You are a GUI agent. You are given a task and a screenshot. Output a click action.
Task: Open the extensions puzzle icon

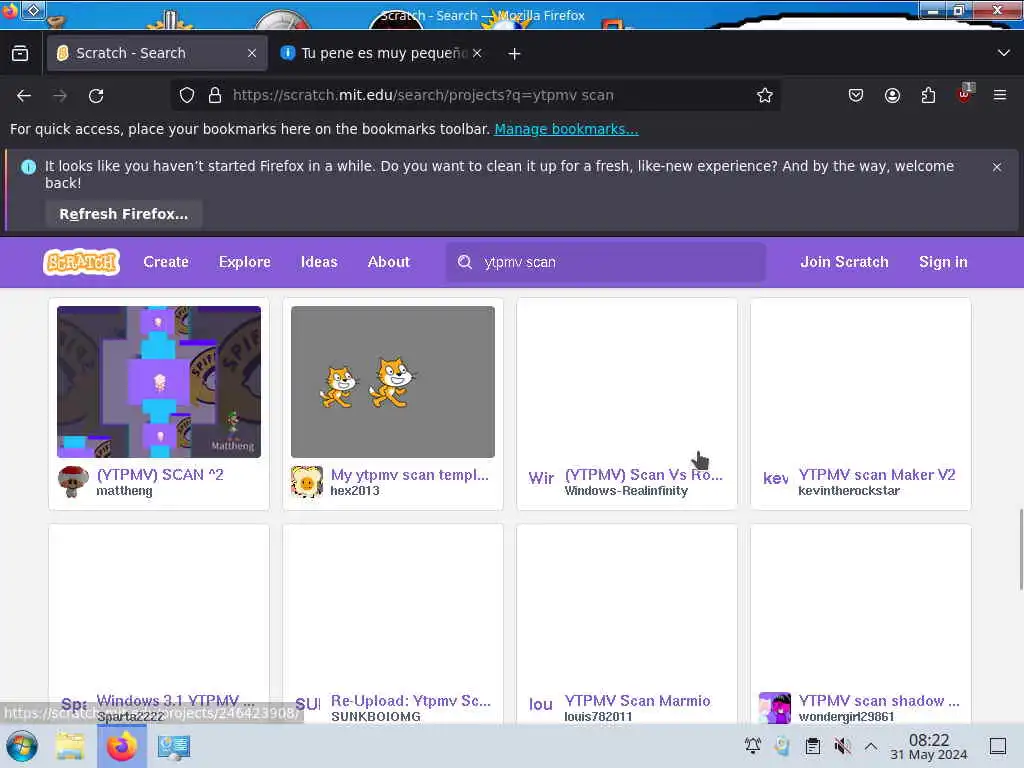[928, 95]
